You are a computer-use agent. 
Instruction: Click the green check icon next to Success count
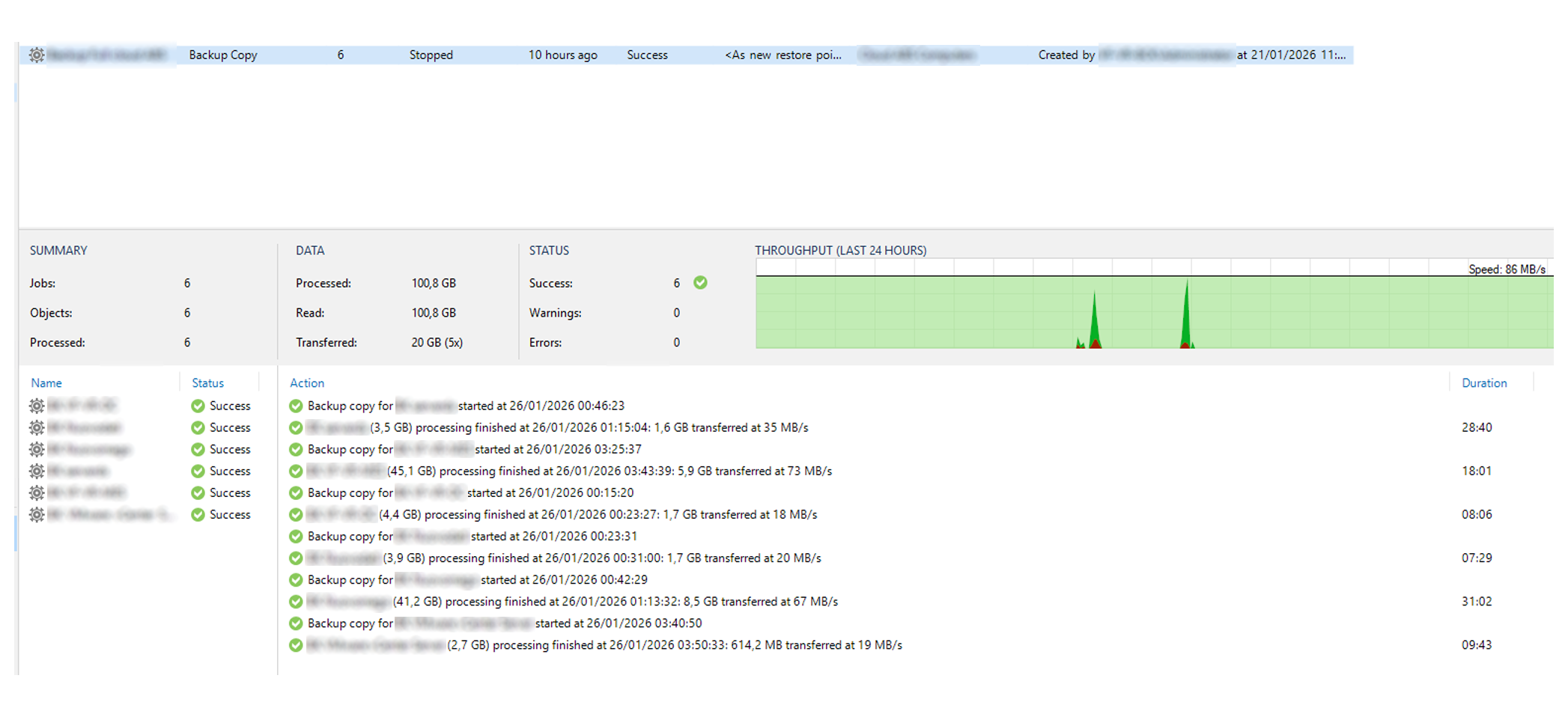tap(700, 283)
